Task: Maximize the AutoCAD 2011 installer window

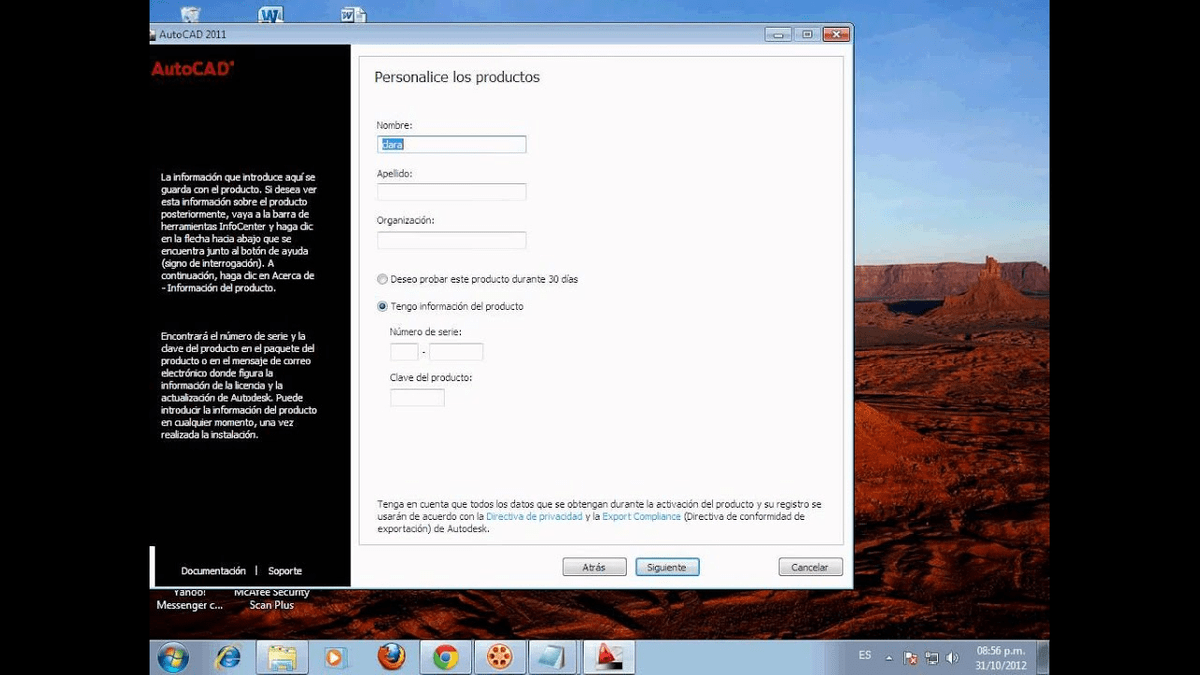Action: (x=807, y=34)
